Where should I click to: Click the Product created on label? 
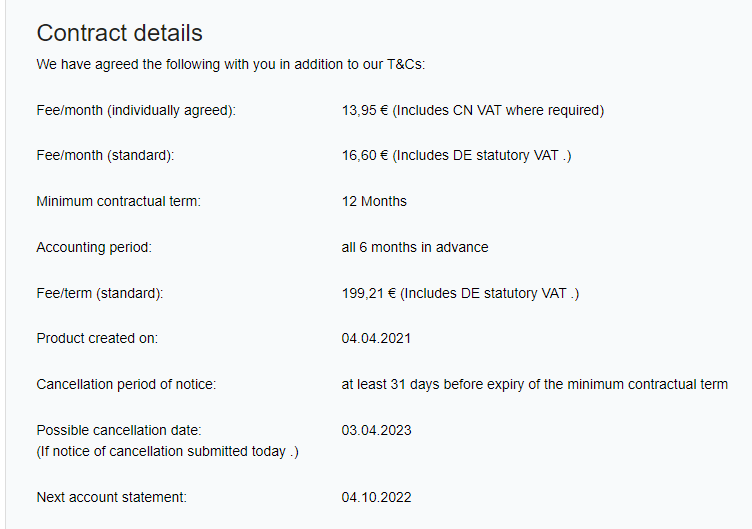coord(97,339)
